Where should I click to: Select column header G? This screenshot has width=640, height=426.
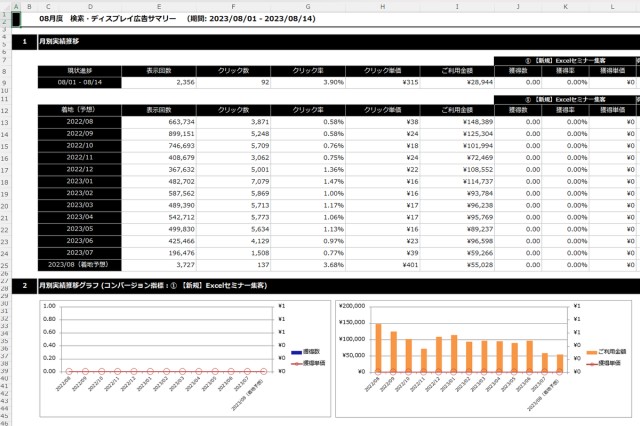(308, 7)
